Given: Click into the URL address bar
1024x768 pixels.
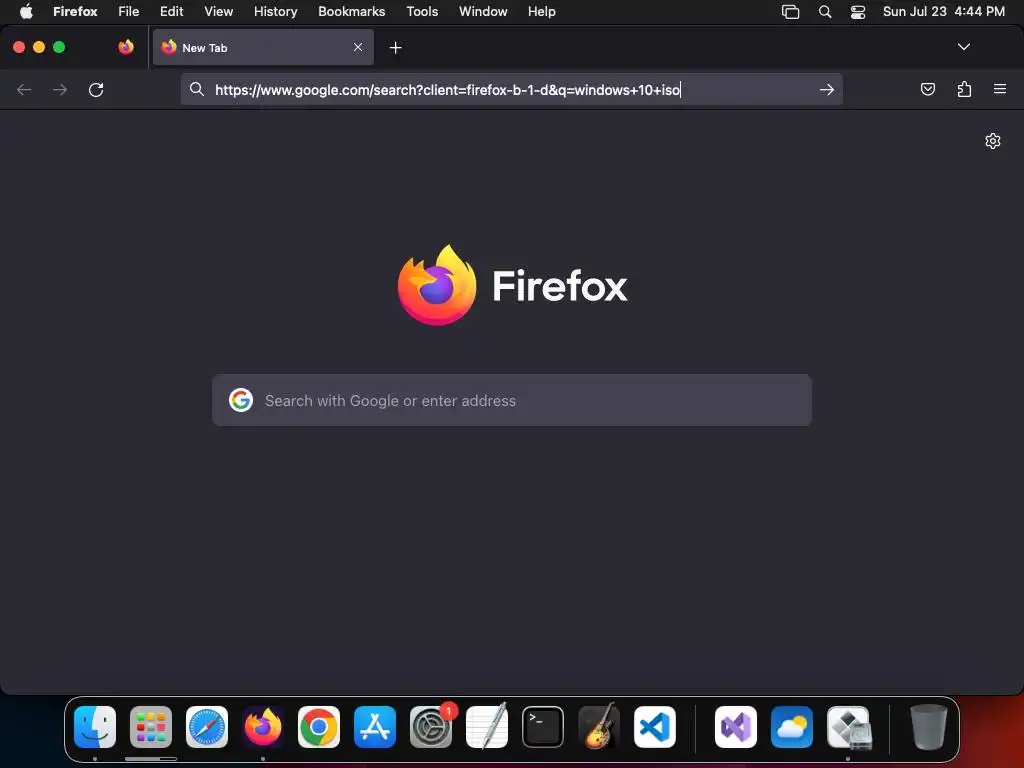Looking at the screenshot, I should [x=511, y=89].
